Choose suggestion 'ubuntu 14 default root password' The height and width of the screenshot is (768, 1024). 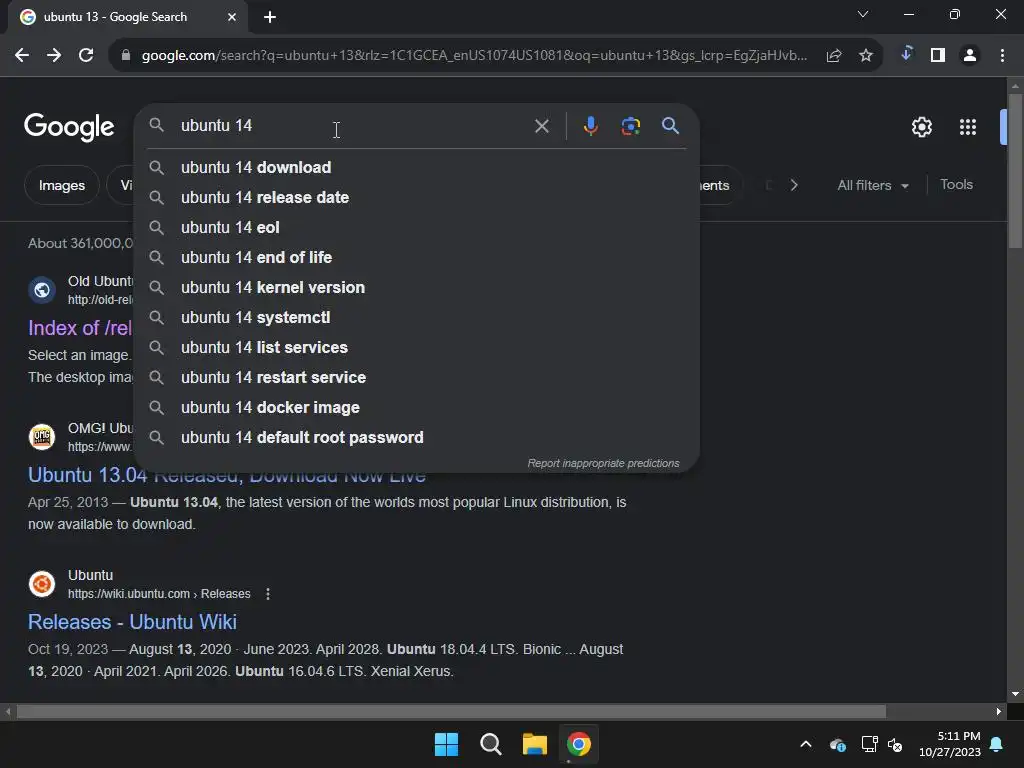point(416,438)
